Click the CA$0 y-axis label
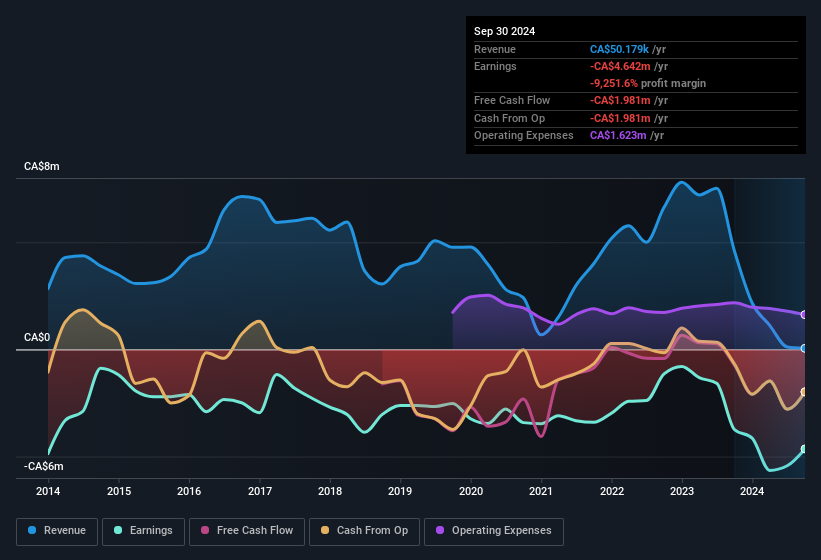The width and height of the screenshot is (821, 560). point(37,338)
